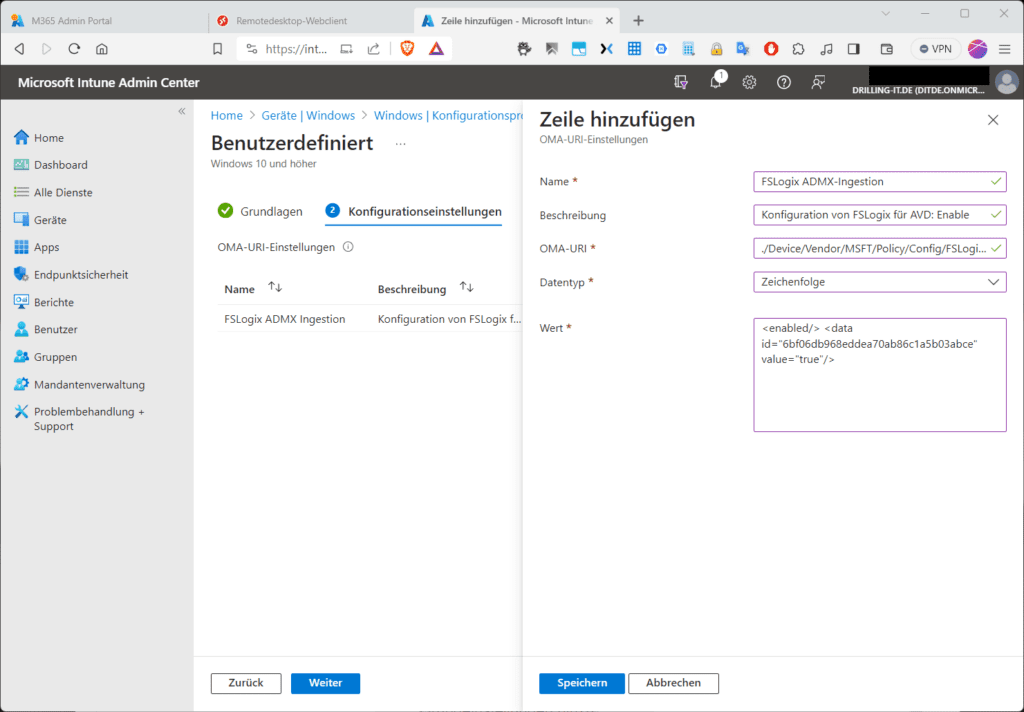Open Problembehandlung + Support
The image size is (1024, 712).
[x=80, y=419]
